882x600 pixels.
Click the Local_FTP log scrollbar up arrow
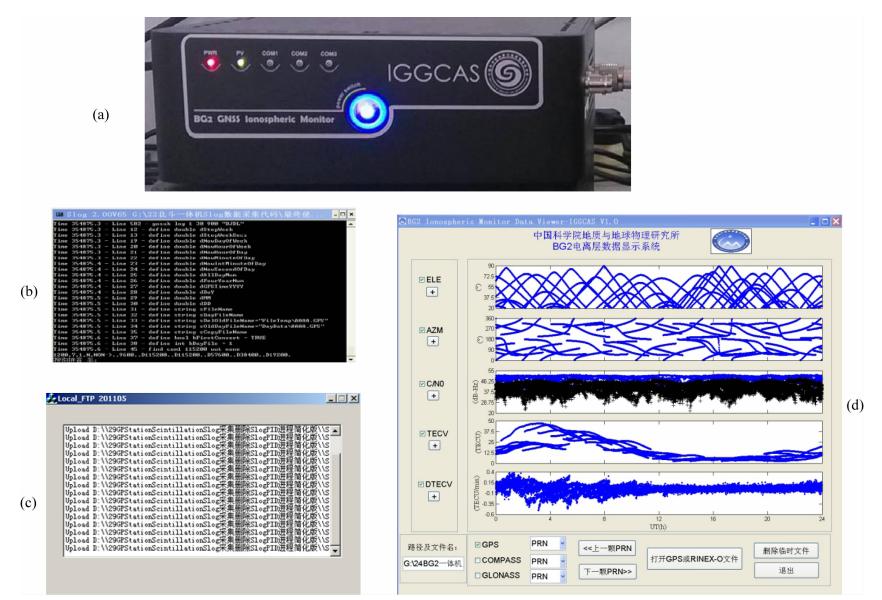pos(335,430)
